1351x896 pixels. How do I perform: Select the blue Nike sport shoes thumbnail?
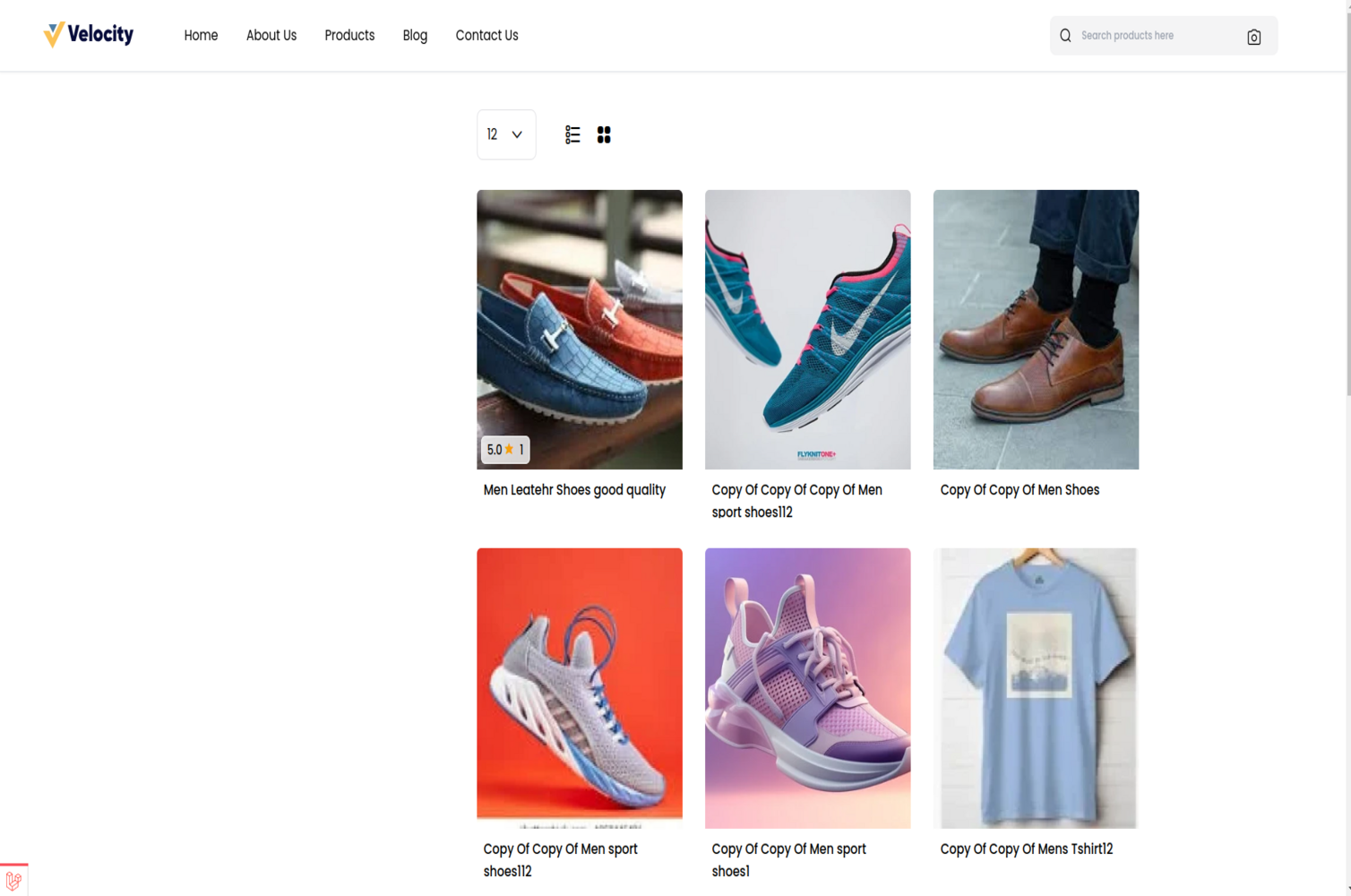point(807,329)
